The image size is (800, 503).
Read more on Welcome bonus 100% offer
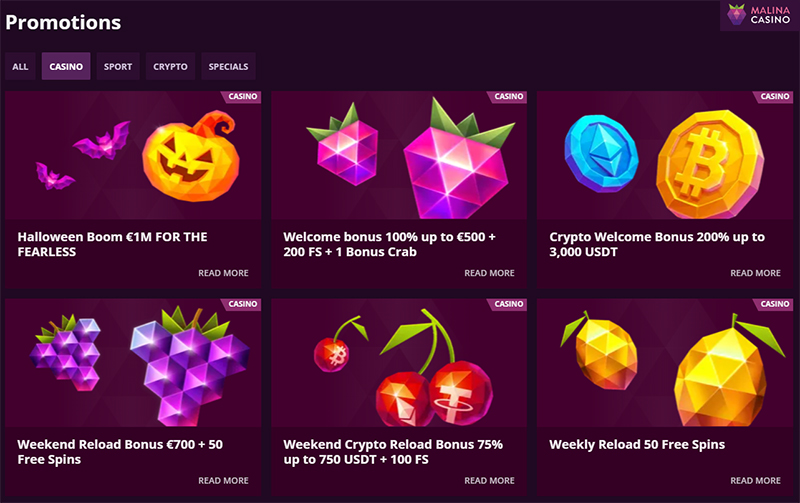tap(489, 273)
